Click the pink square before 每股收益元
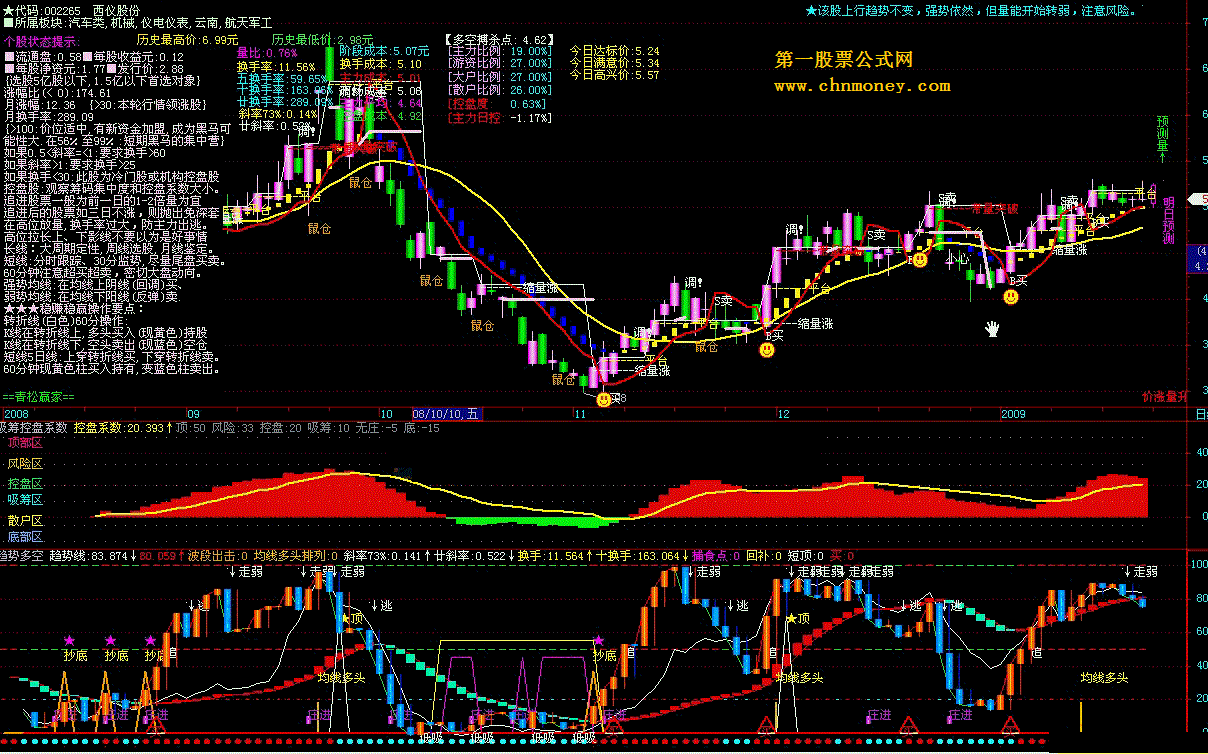 point(88,57)
